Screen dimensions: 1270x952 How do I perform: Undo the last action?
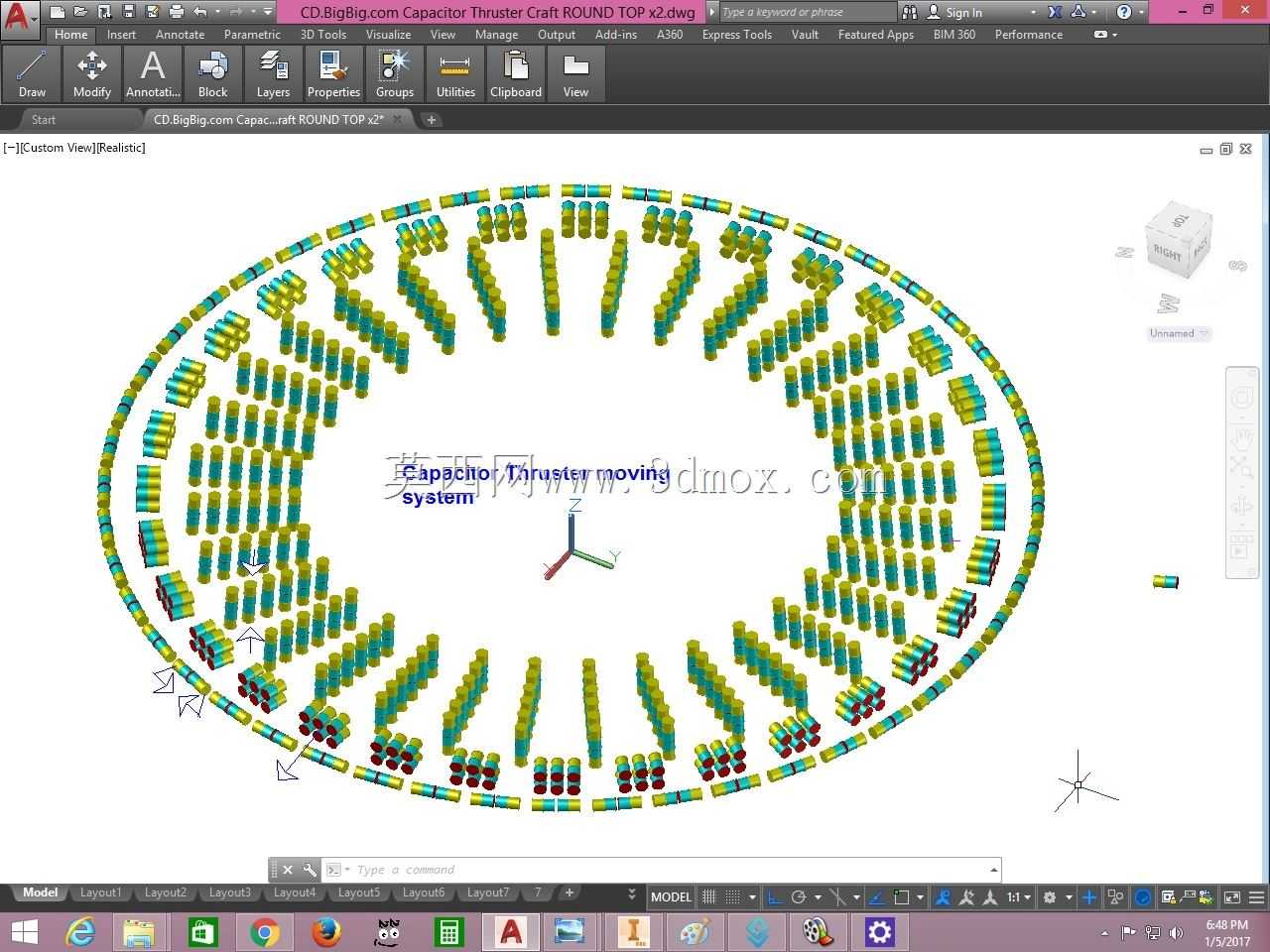(x=200, y=12)
